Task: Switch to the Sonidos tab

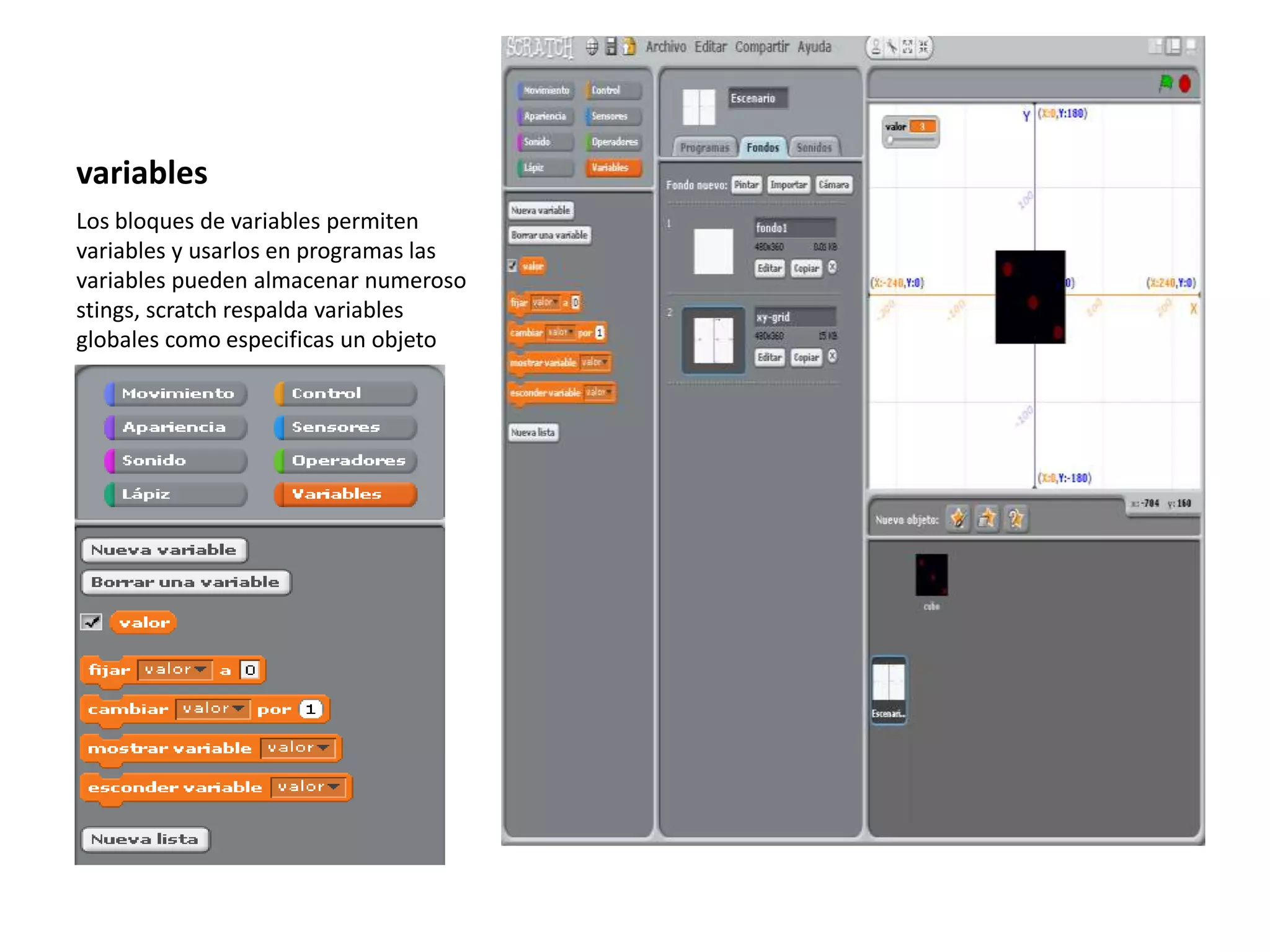Action: pos(814,148)
